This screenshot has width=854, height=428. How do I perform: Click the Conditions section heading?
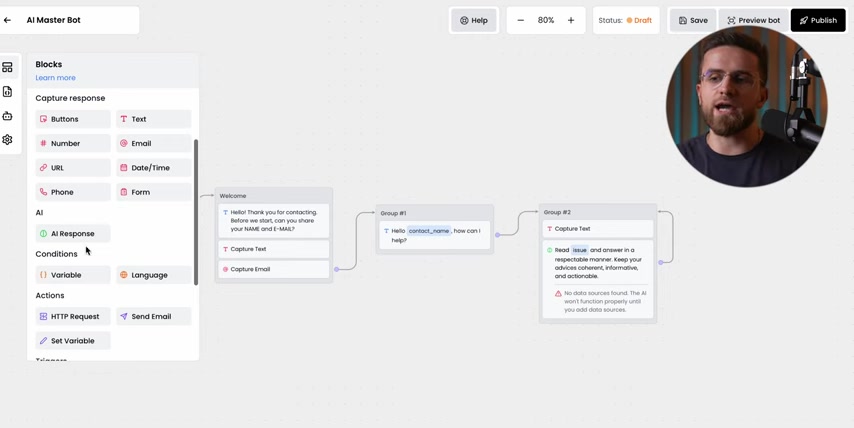coord(57,254)
